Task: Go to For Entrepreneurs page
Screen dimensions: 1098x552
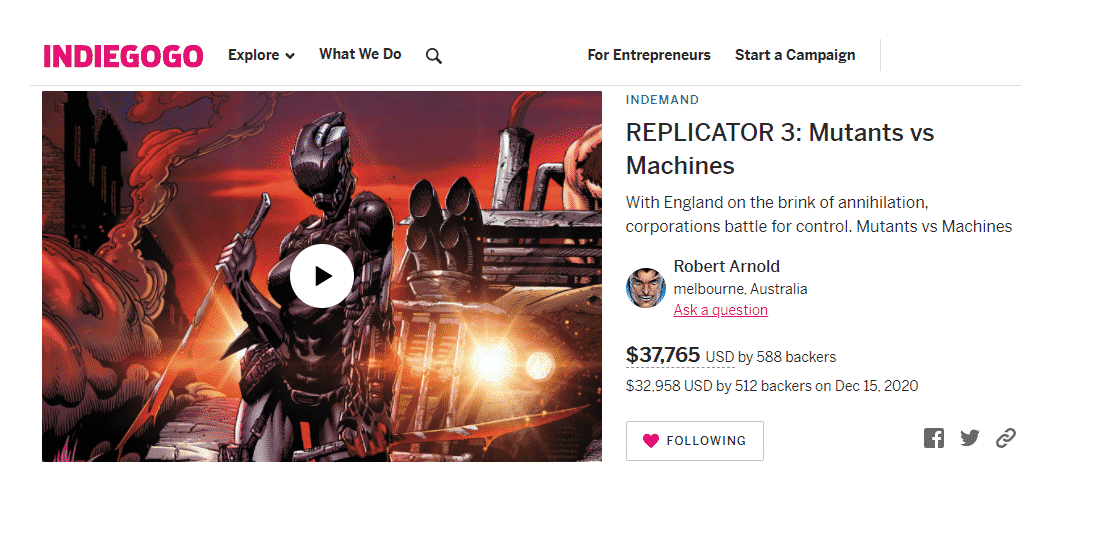Action: (x=649, y=55)
